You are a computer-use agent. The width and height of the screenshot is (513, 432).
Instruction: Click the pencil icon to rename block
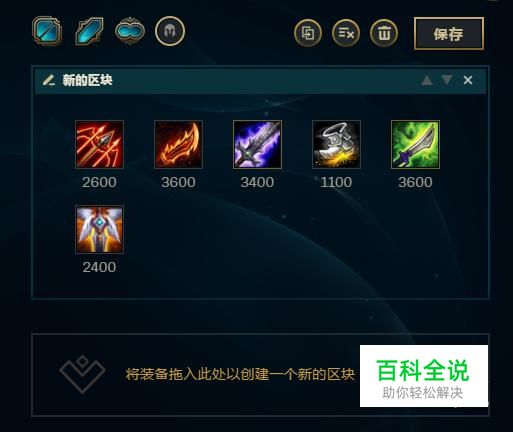[49, 80]
